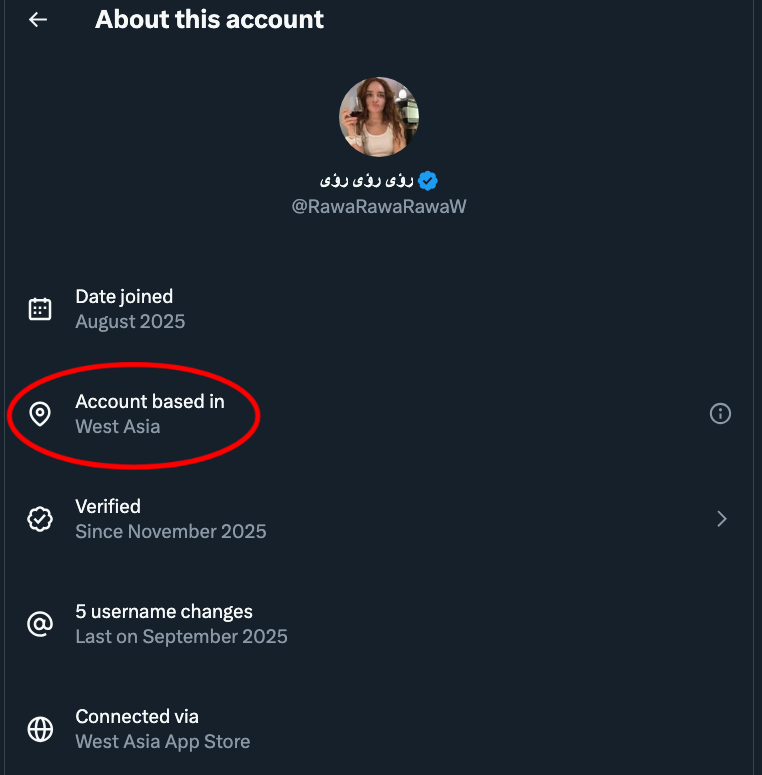The width and height of the screenshot is (762, 775).
Task: Open the info icon for account location
Action: click(x=720, y=414)
